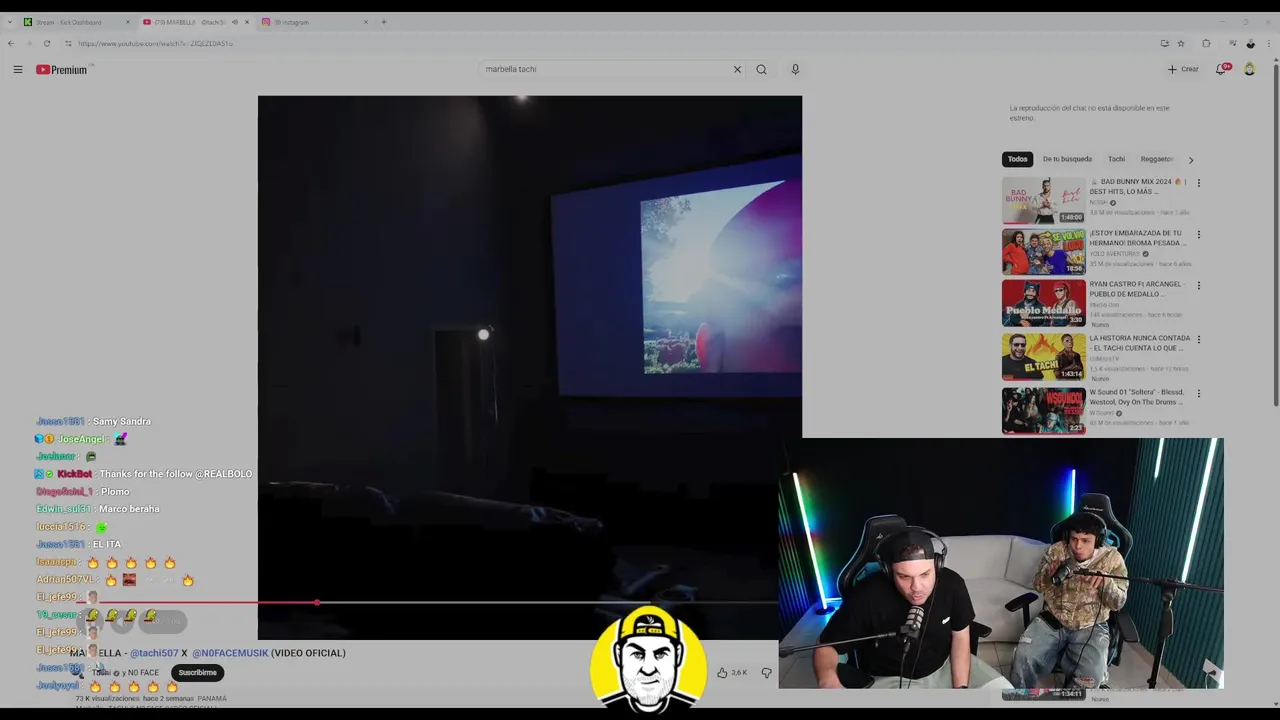Image resolution: width=1280 pixels, height=720 pixels.
Task: Open the browser profile avatar
Action: (1250, 43)
